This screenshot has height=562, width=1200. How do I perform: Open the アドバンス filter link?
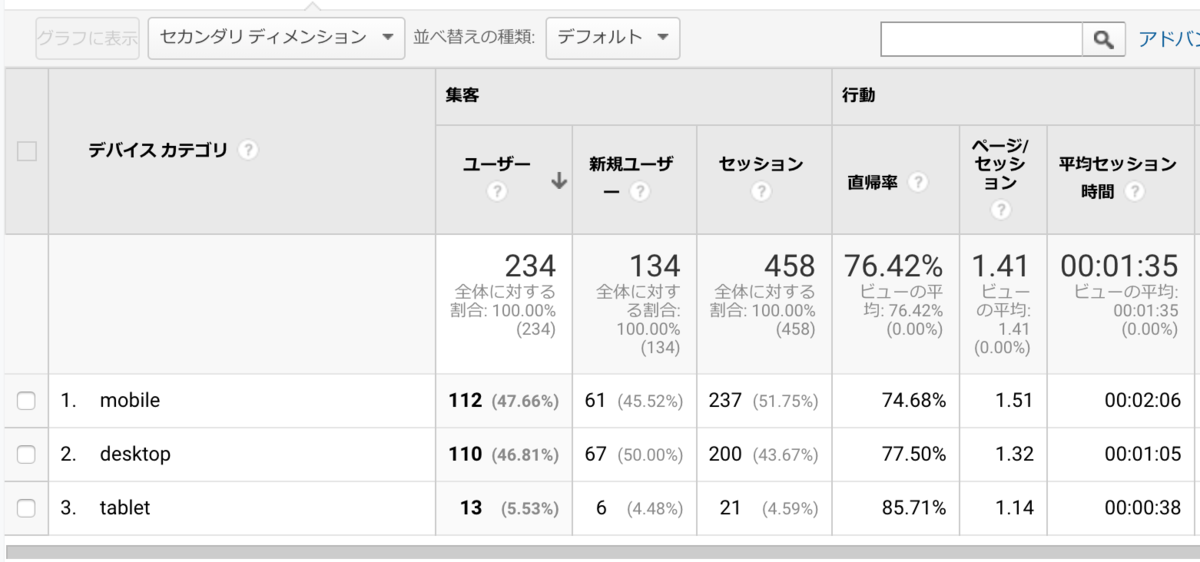pos(1168,39)
